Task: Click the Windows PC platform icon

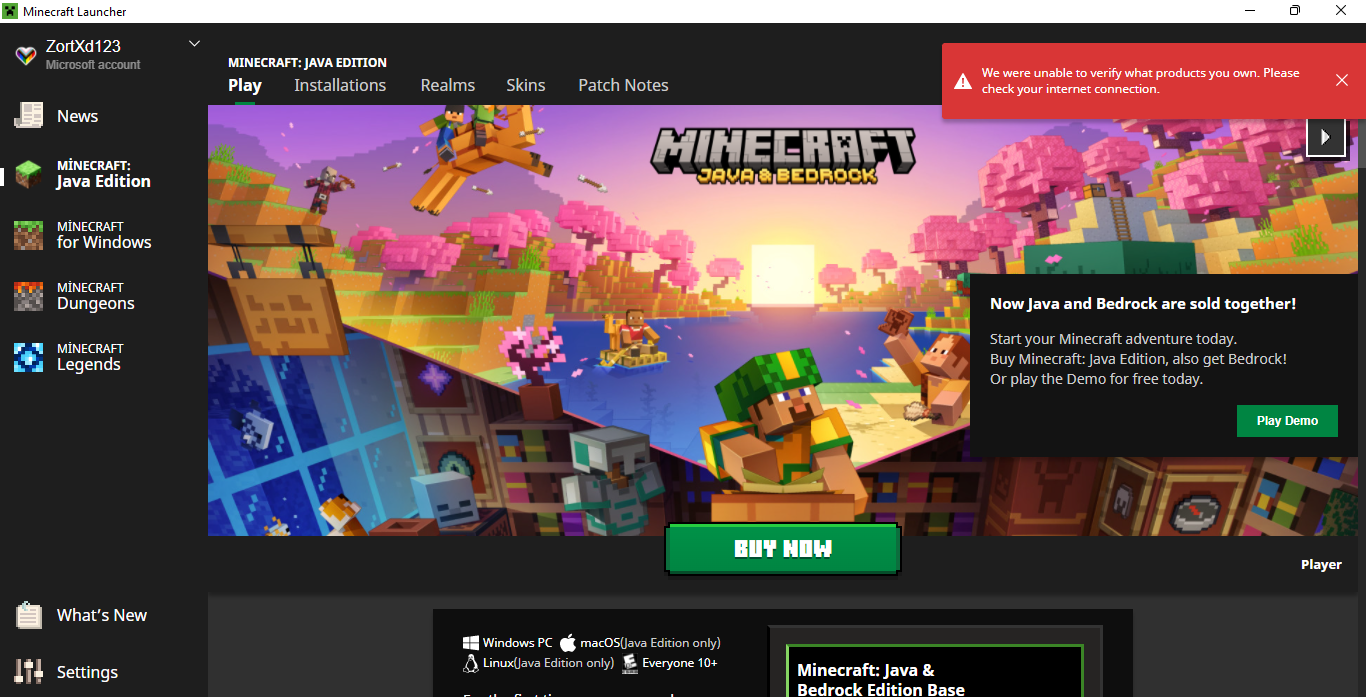Action: 471,643
